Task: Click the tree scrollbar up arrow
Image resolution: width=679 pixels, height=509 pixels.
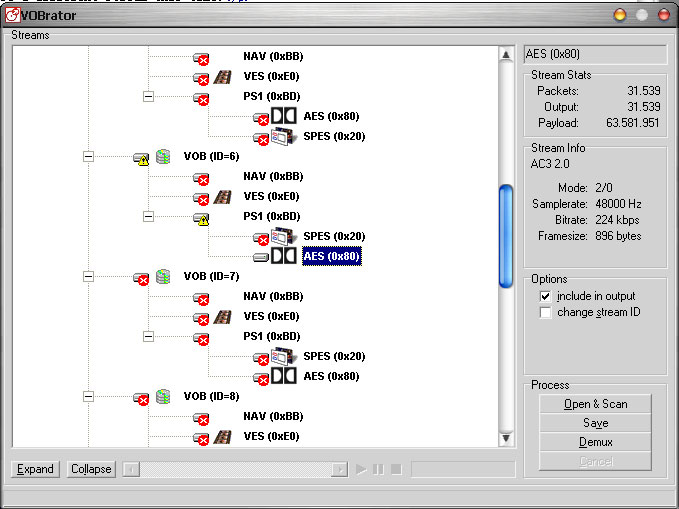Action: tap(506, 55)
